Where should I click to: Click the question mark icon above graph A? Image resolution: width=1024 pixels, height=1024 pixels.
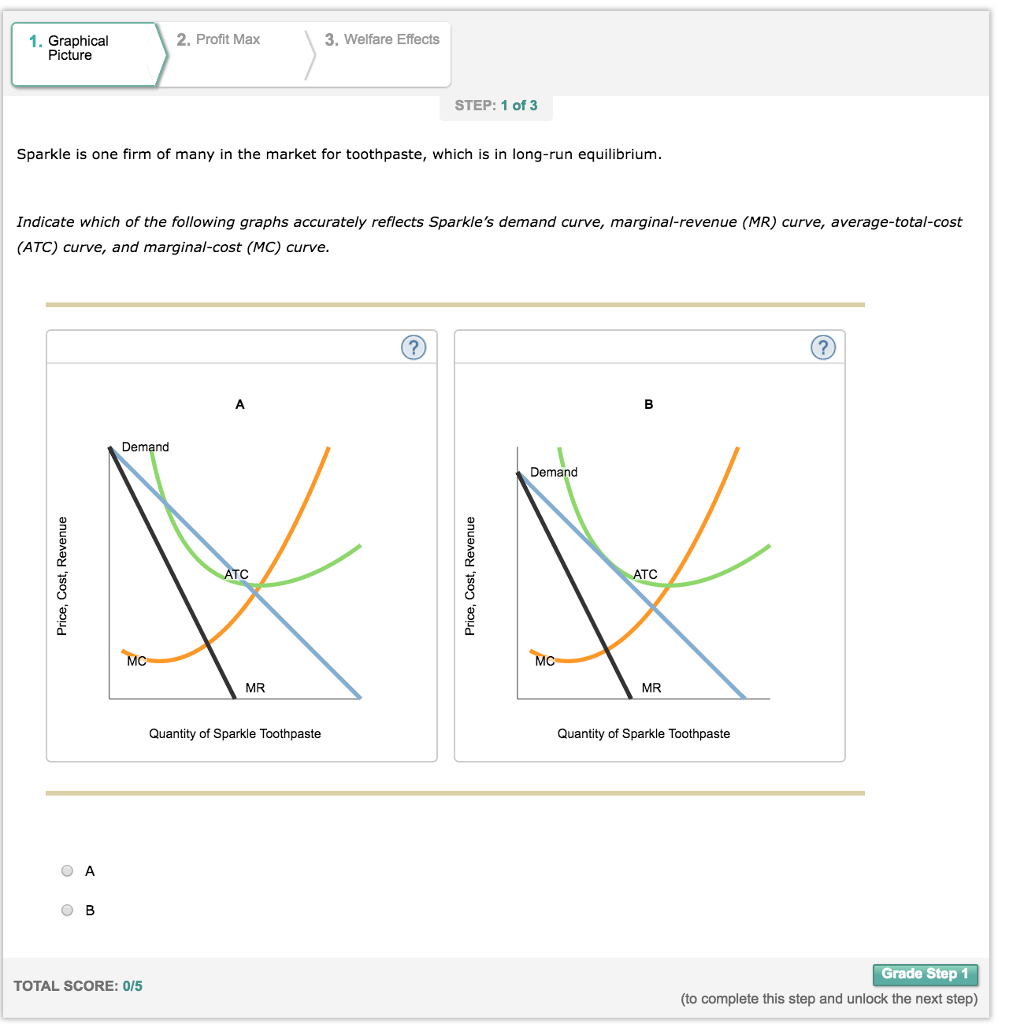[x=413, y=347]
